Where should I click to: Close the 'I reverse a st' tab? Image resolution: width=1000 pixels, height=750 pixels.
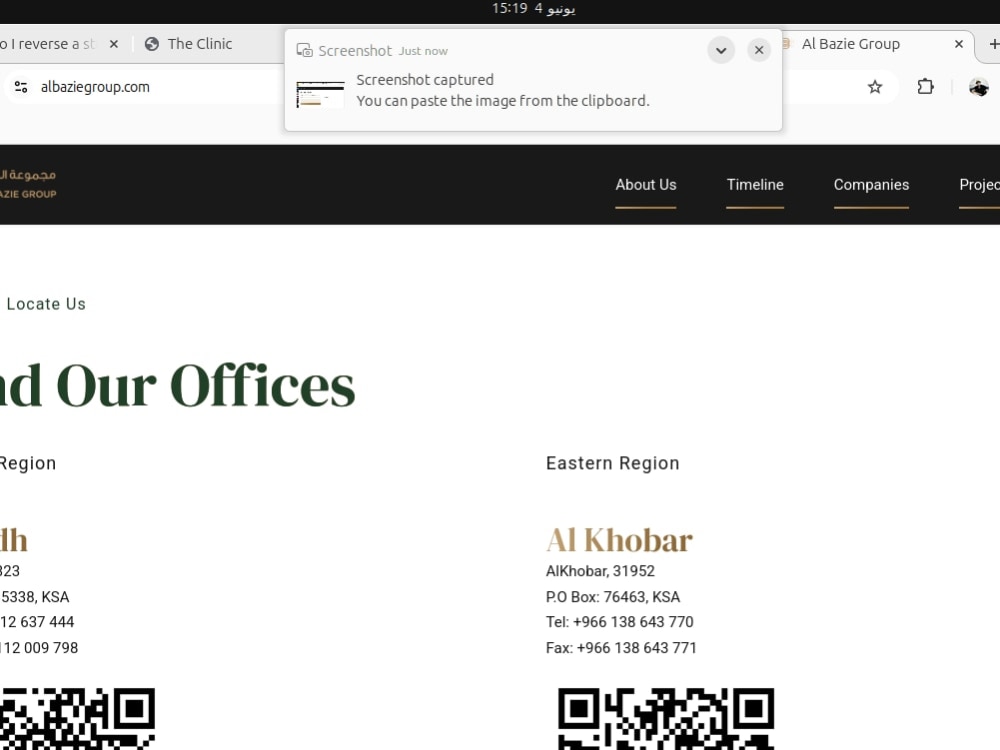tap(114, 44)
